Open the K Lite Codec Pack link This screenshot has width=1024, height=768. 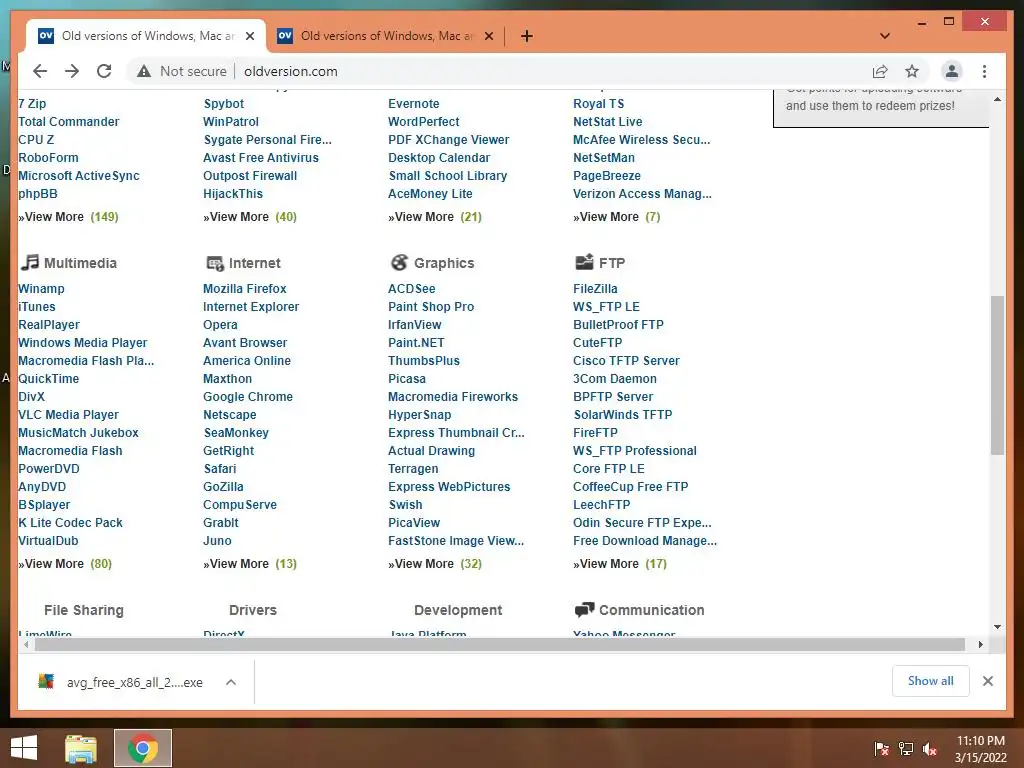tap(71, 522)
